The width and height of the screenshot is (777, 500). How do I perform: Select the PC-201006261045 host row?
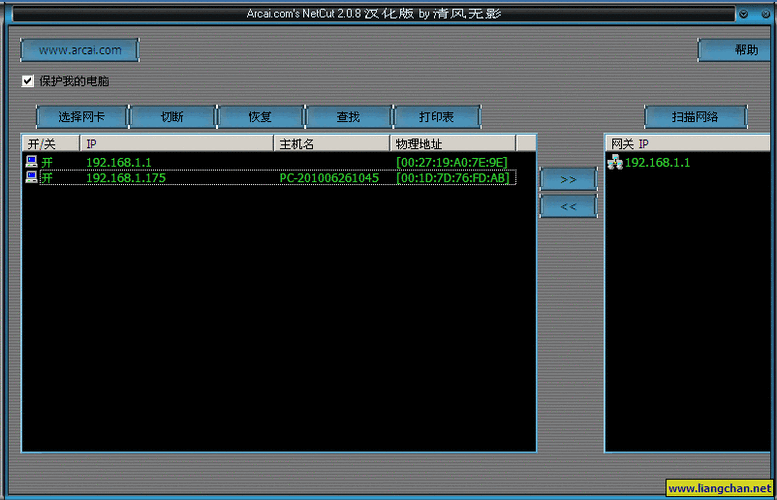[329, 178]
